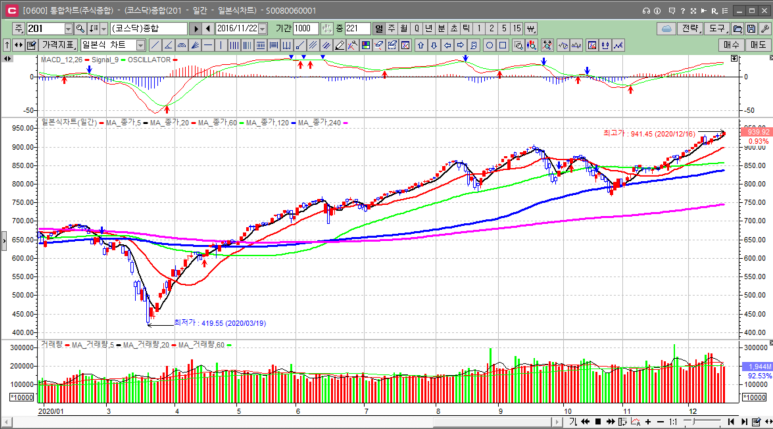Open the sort order dropdown arrow
The image size is (773, 429).
[104, 29]
